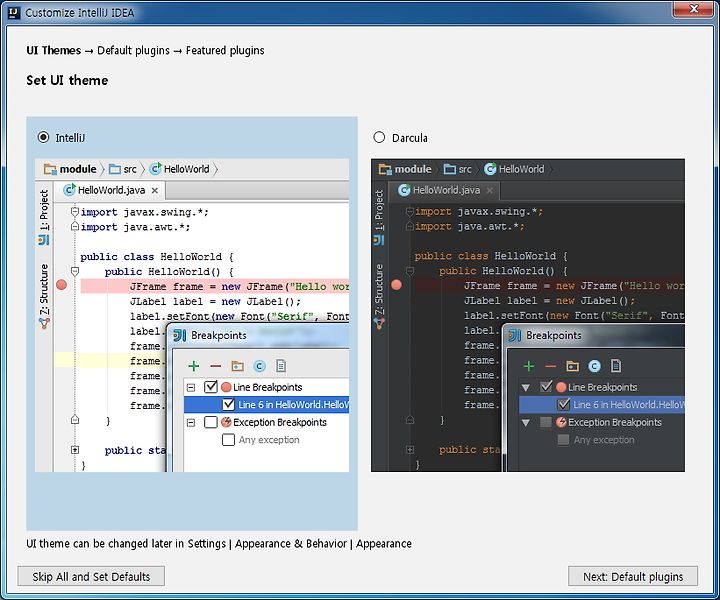Open HelloWorld.java tab in light preview
720x600 pixels.
coord(111,190)
